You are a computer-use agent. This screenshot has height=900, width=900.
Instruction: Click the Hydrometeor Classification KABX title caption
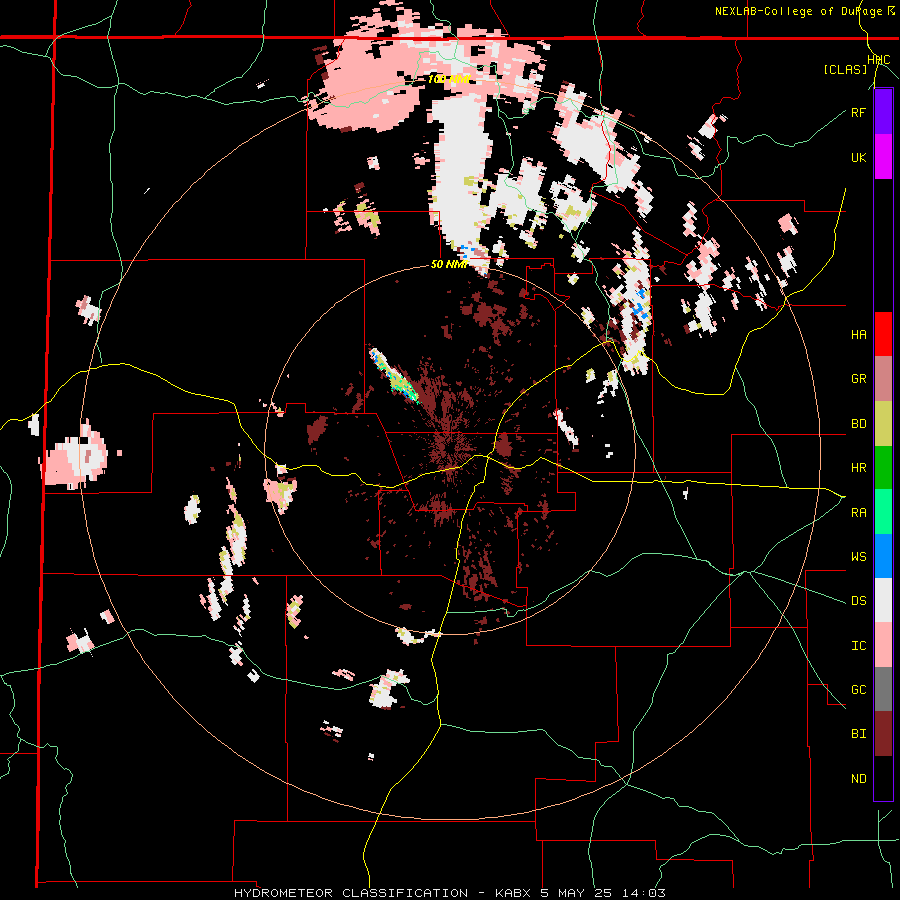(x=450, y=893)
